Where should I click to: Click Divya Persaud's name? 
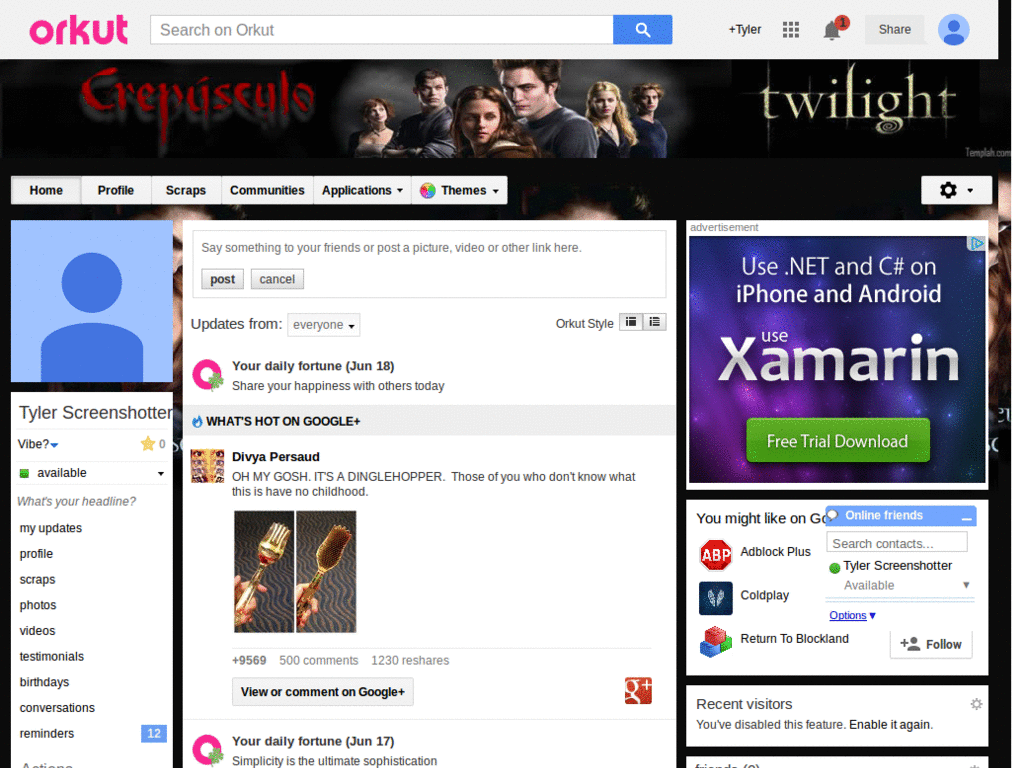pos(276,456)
